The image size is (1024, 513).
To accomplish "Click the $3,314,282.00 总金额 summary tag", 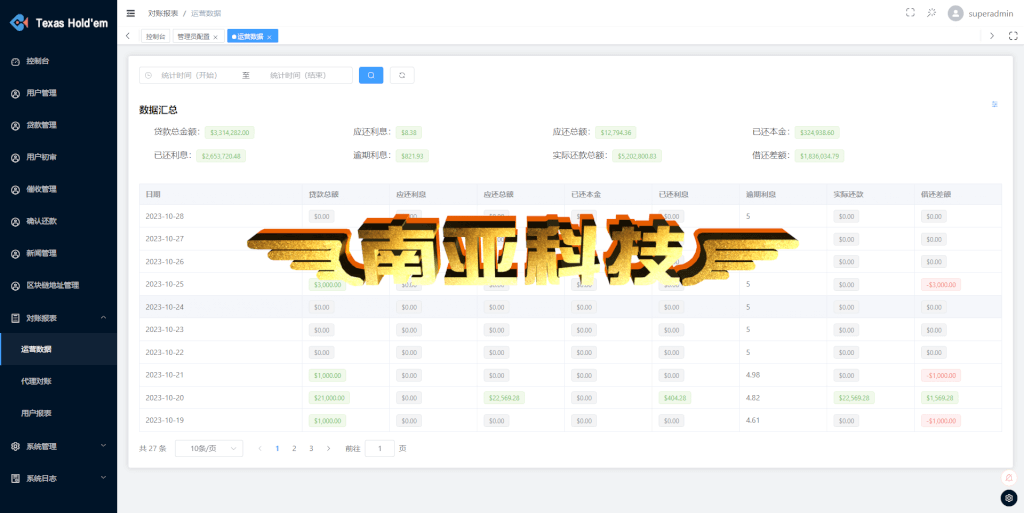I will tap(229, 132).
